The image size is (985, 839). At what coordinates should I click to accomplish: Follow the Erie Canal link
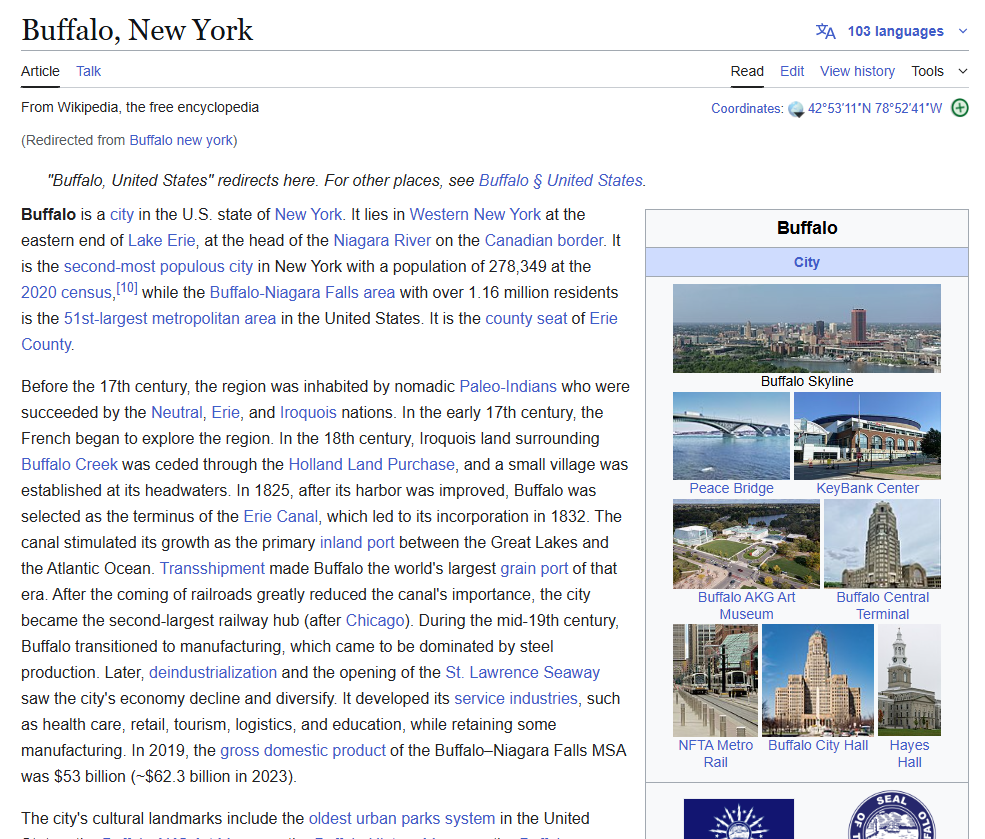click(281, 517)
